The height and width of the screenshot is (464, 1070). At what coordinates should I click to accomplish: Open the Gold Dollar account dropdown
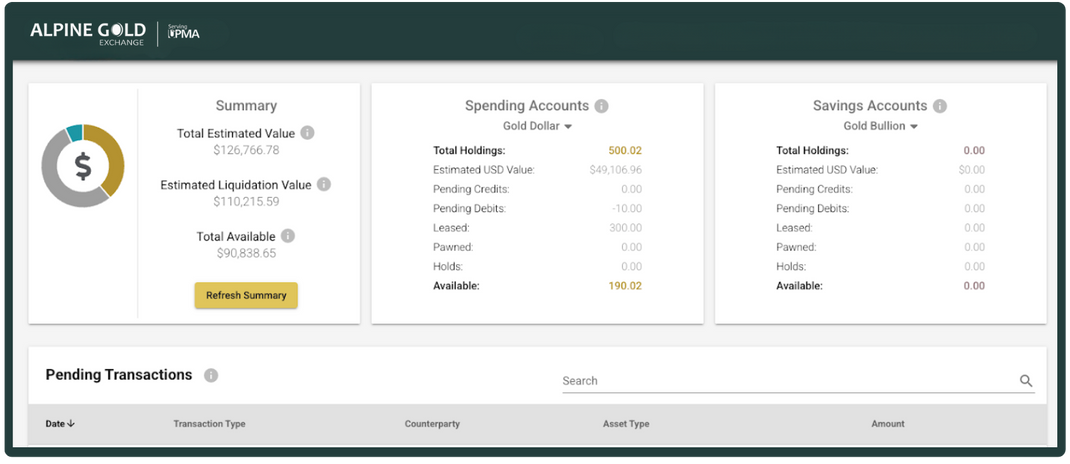(x=538, y=126)
